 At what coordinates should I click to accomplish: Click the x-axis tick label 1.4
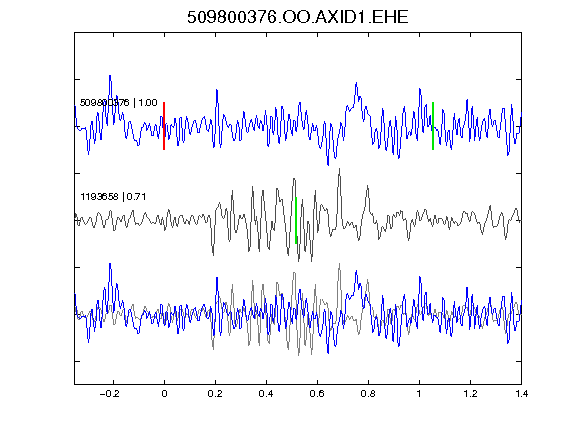point(521,394)
